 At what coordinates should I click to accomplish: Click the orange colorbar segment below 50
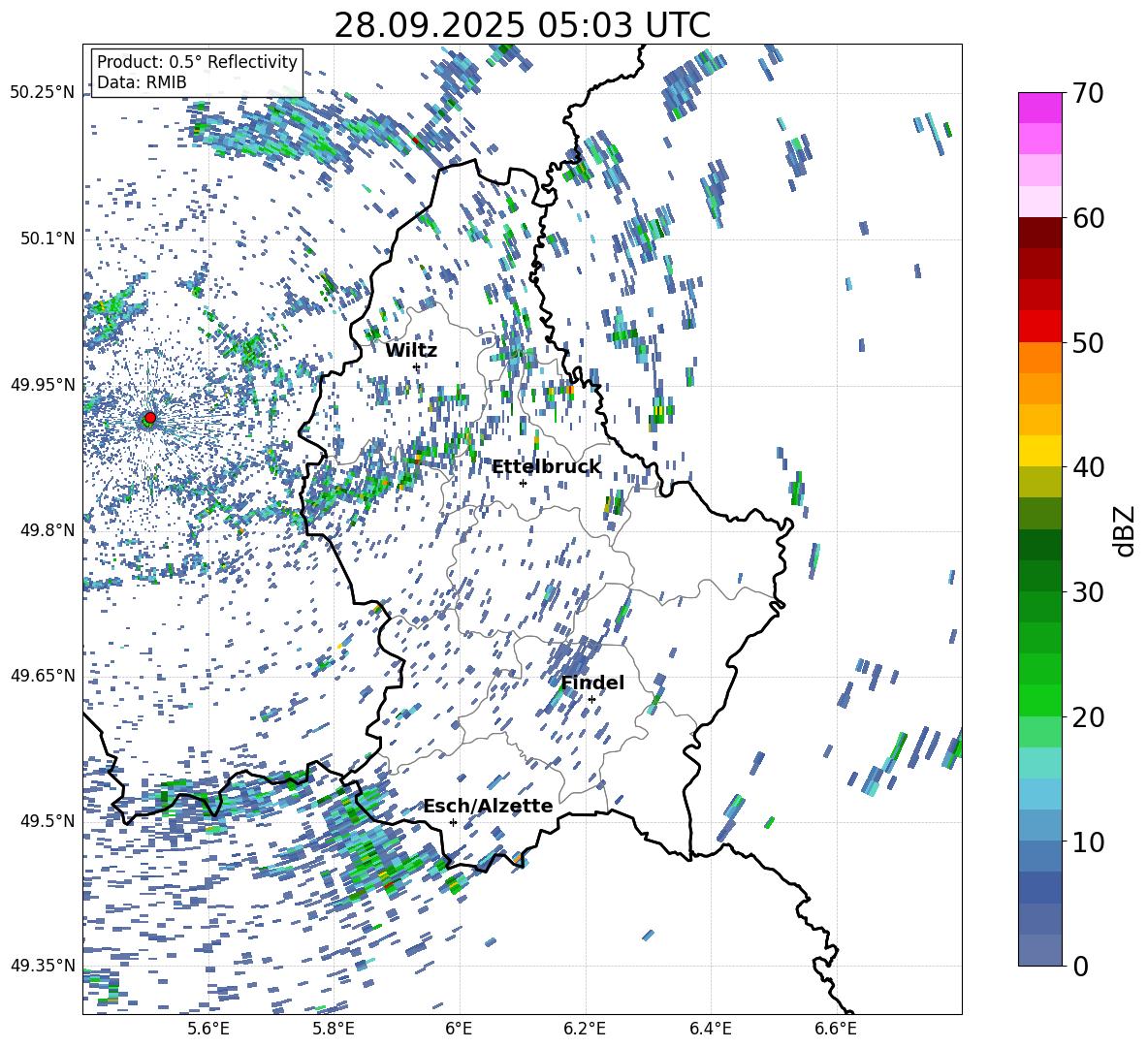click(1039, 358)
